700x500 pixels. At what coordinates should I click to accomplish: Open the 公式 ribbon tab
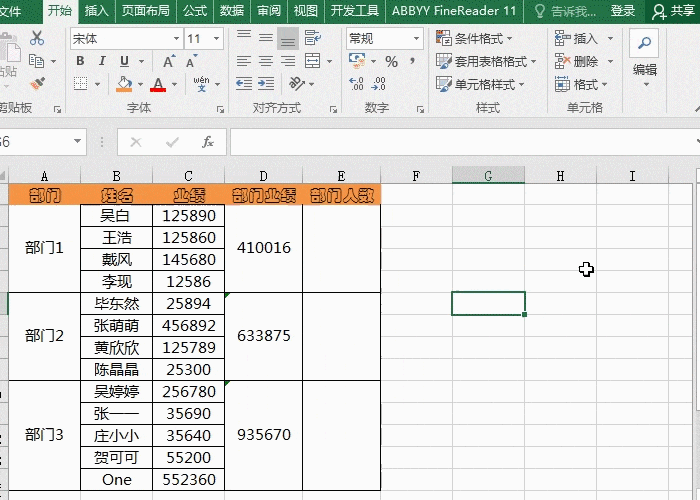pos(195,11)
